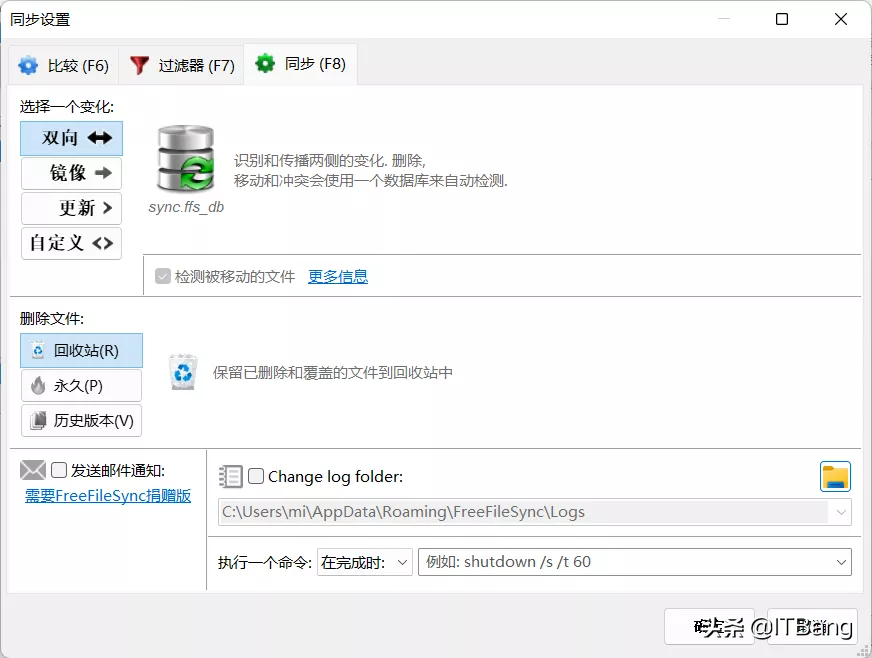The height and width of the screenshot is (658, 872).
Task: Select the 自定义 custom sync variant
Action: (72, 243)
